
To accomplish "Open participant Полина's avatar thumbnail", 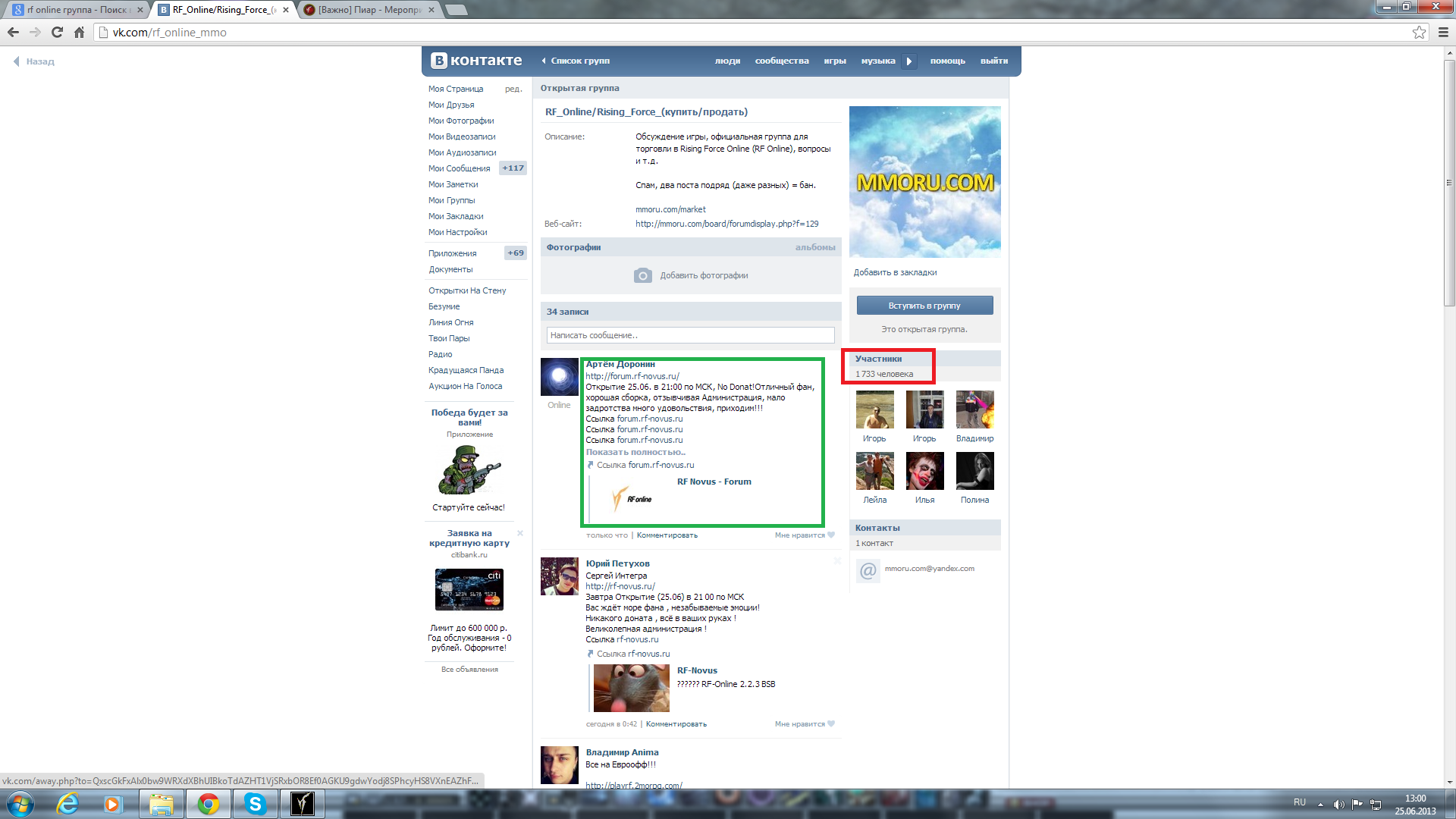I will tap(974, 471).
